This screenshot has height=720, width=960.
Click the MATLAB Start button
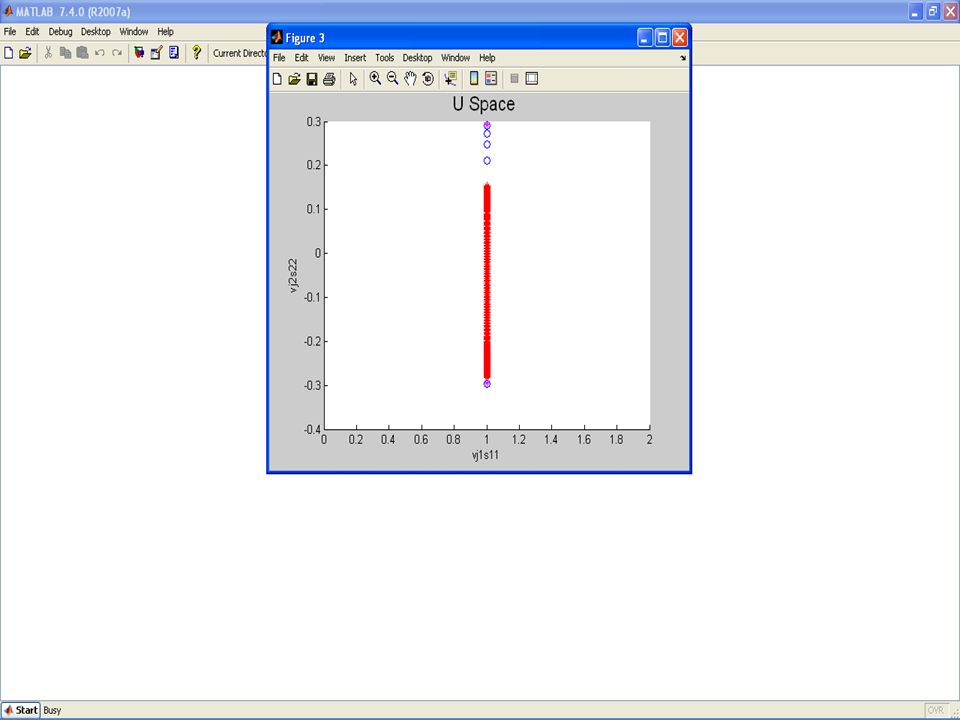(21, 710)
